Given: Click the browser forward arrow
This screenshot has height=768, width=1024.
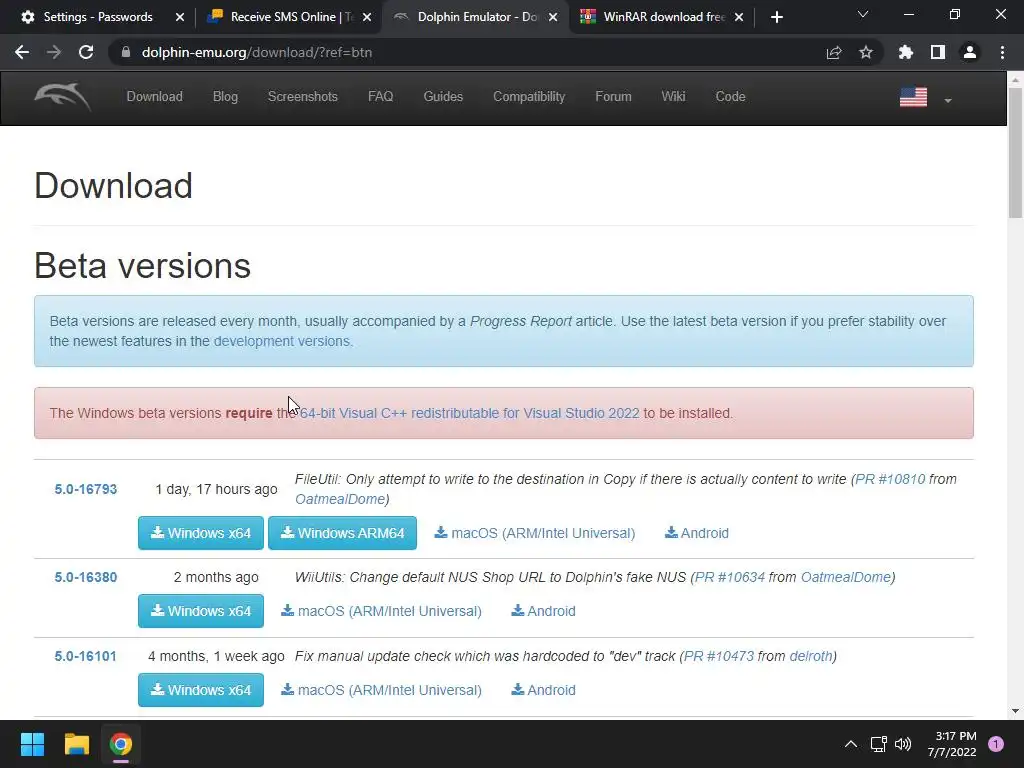Looking at the screenshot, I should (x=54, y=52).
